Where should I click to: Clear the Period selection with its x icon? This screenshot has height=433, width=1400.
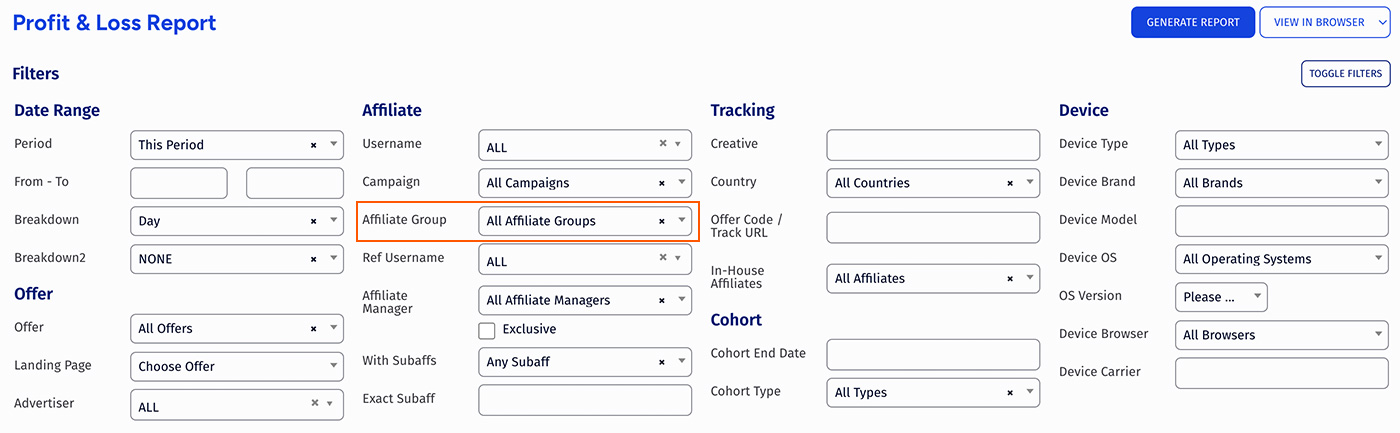click(313, 145)
